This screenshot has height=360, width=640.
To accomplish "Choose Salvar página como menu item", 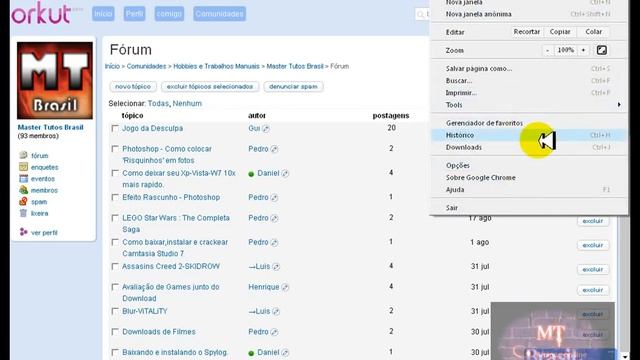I will pyautogui.click(x=529, y=69).
